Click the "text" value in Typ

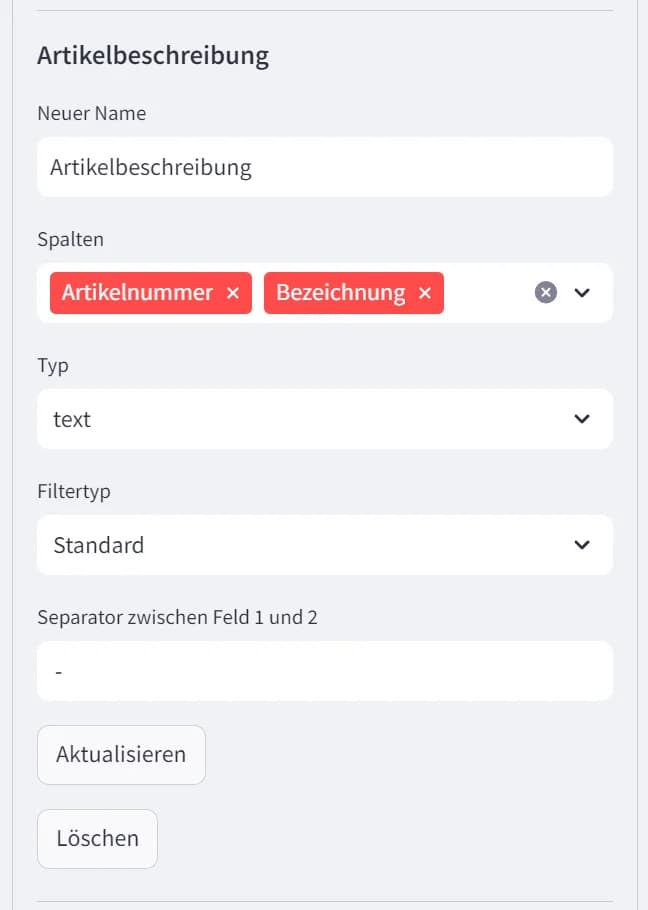click(72, 420)
